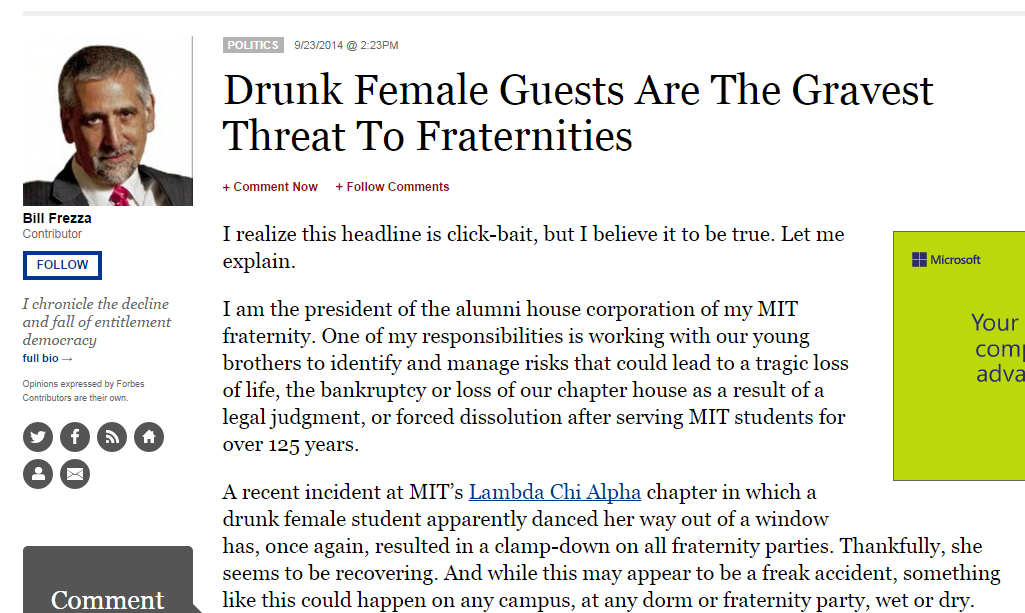This screenshot has height=613, width=1025.
Task: Open the author profile person icon
Action: tap(38, 474)
